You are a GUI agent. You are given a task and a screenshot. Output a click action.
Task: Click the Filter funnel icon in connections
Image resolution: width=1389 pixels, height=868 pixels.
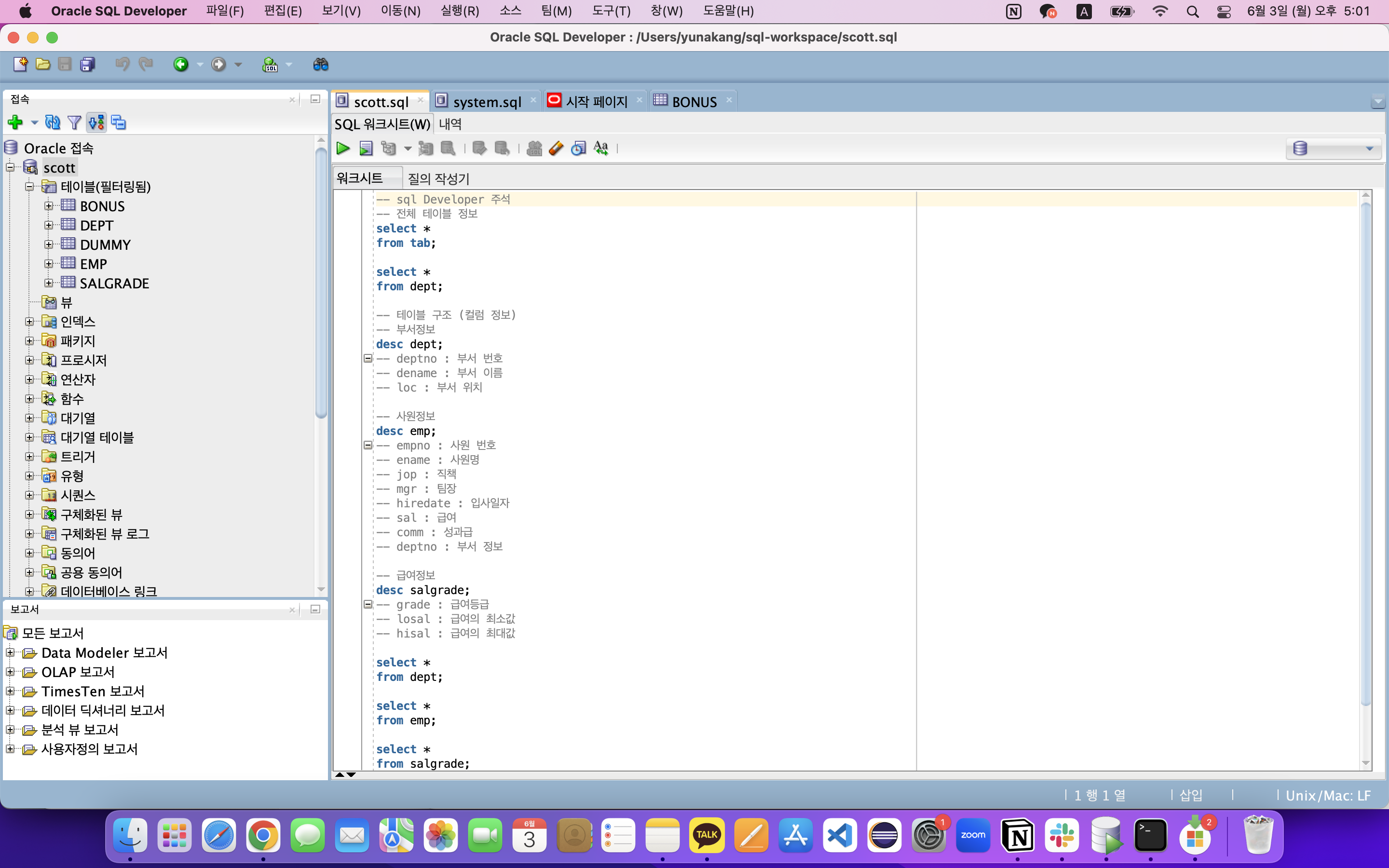coord(74,122)
